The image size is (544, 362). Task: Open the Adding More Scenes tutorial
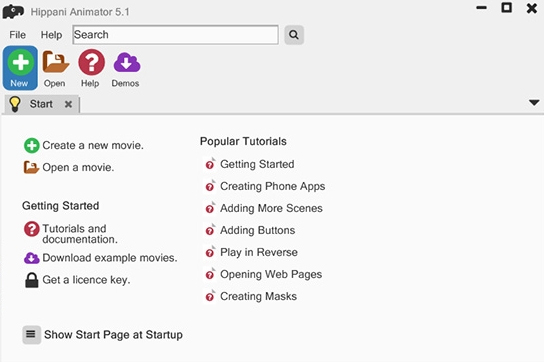[271, 208]
